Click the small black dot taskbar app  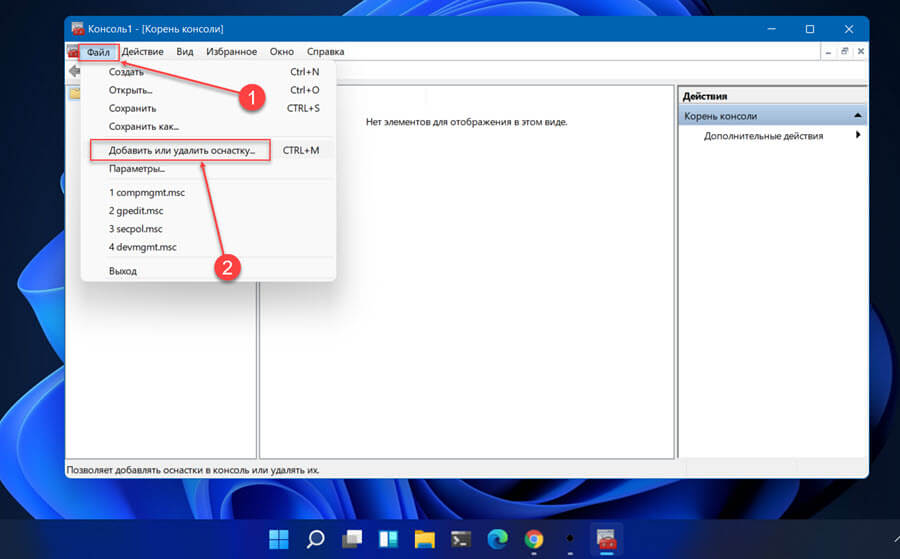[570, 539]
